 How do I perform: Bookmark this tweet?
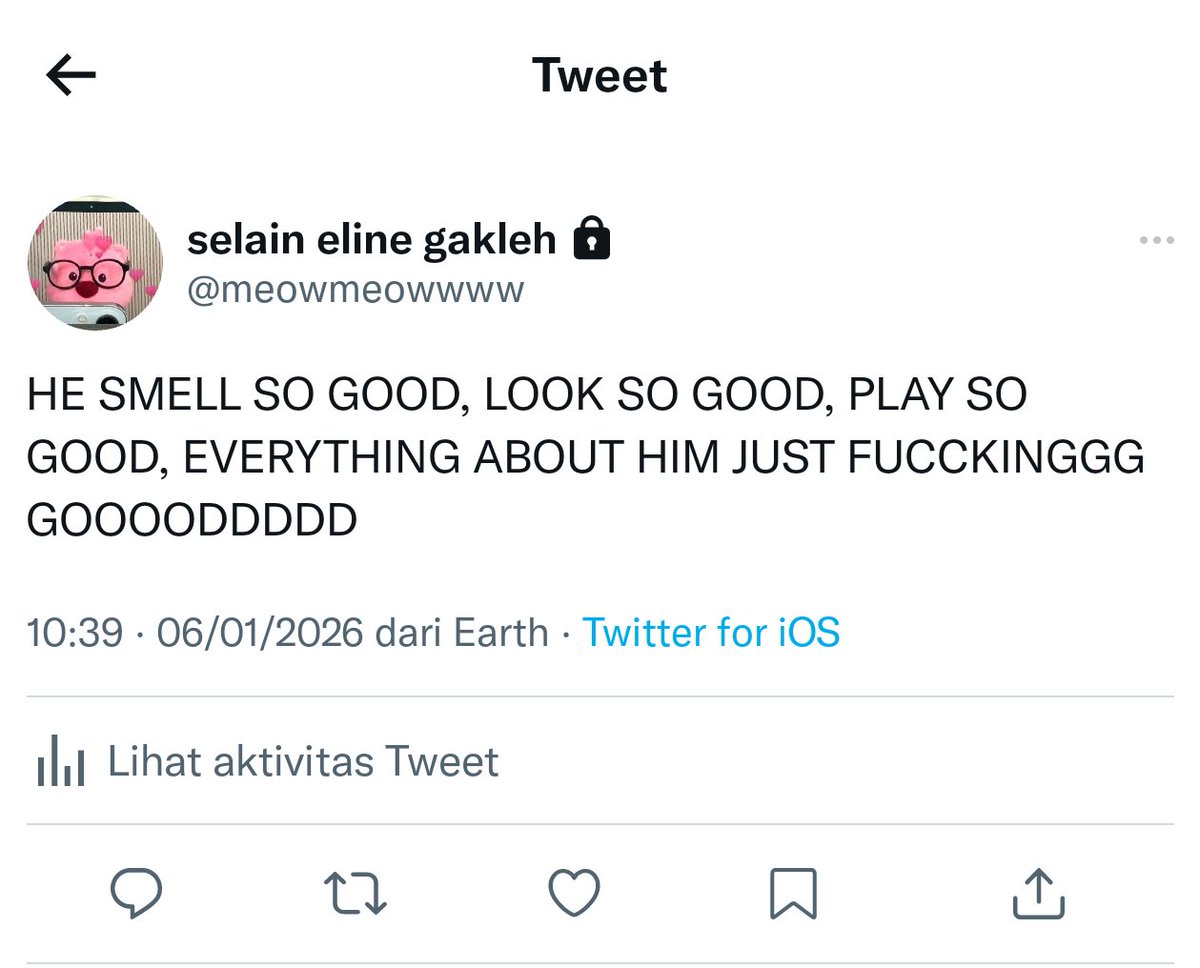click(x=793, y=893)
